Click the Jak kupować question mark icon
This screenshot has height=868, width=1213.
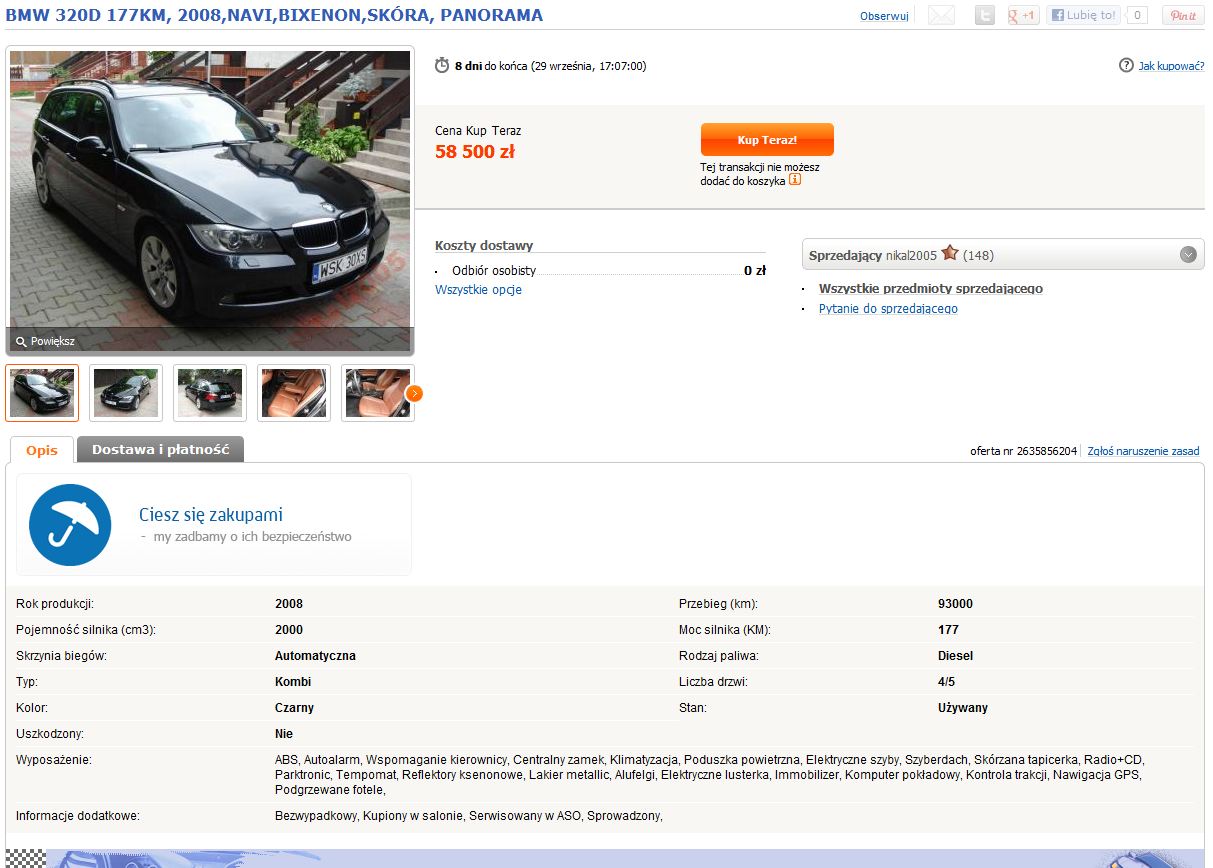tap(1126, 65)
